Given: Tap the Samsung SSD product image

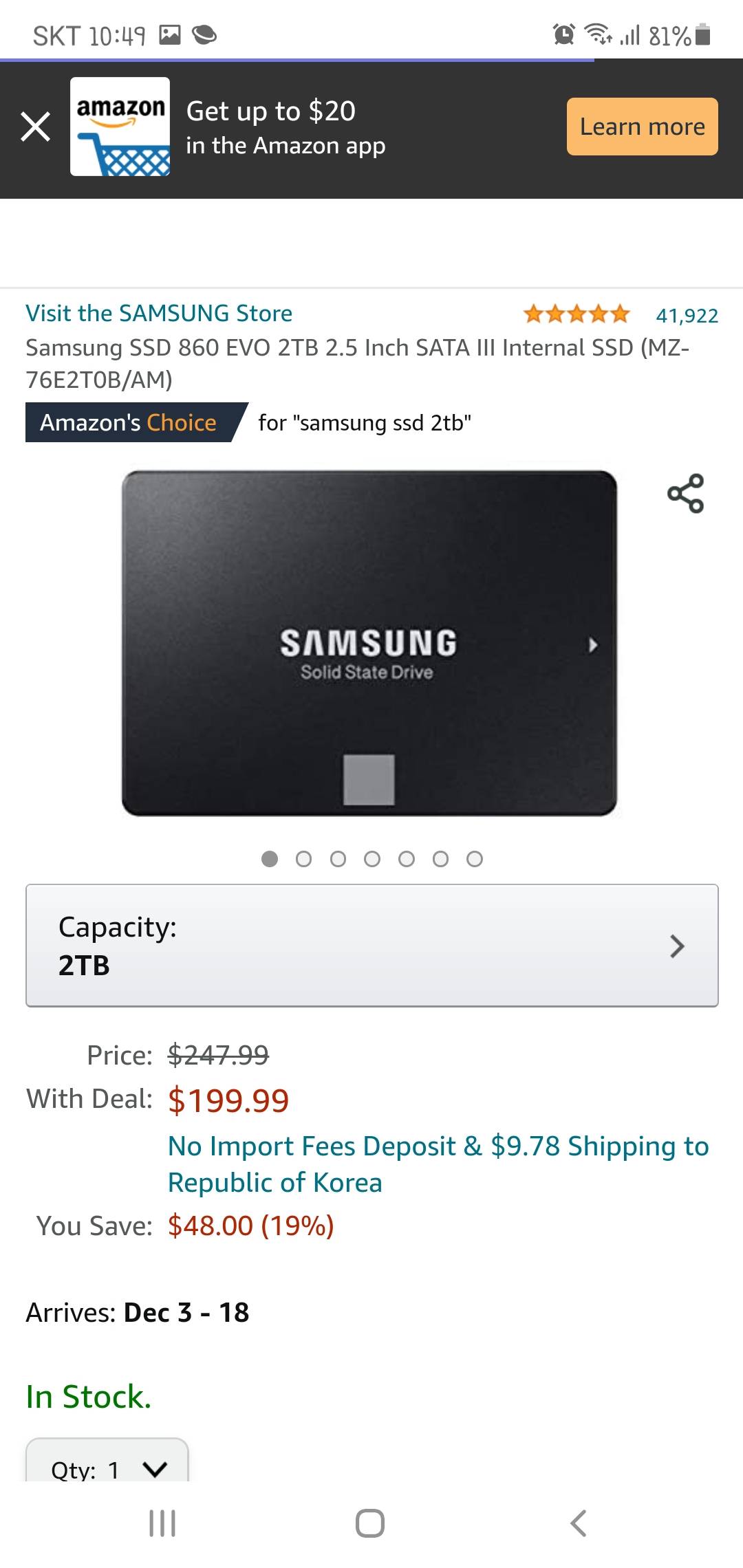Looking at the screenshot, I should [369, 644].
